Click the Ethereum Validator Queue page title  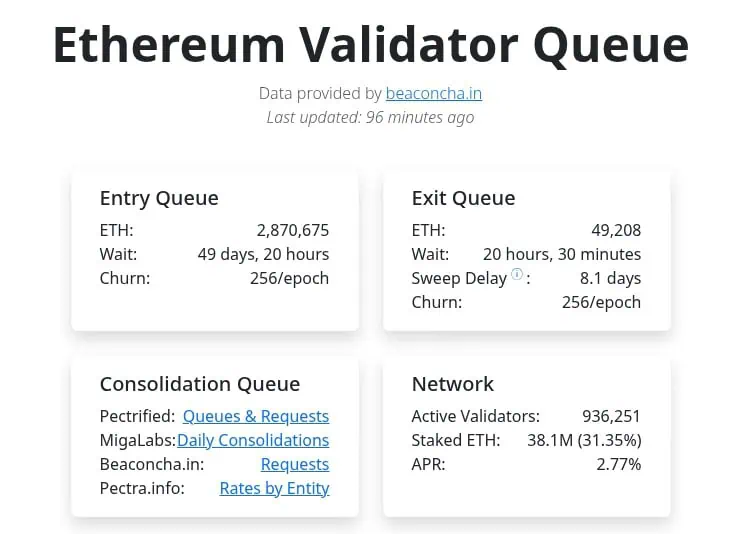[371, 44]
